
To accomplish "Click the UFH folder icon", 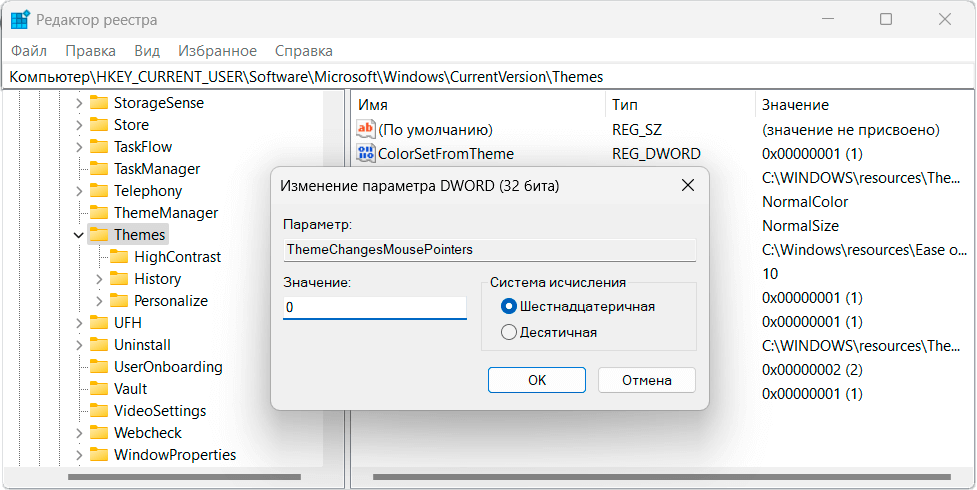I will click(98, 323).
